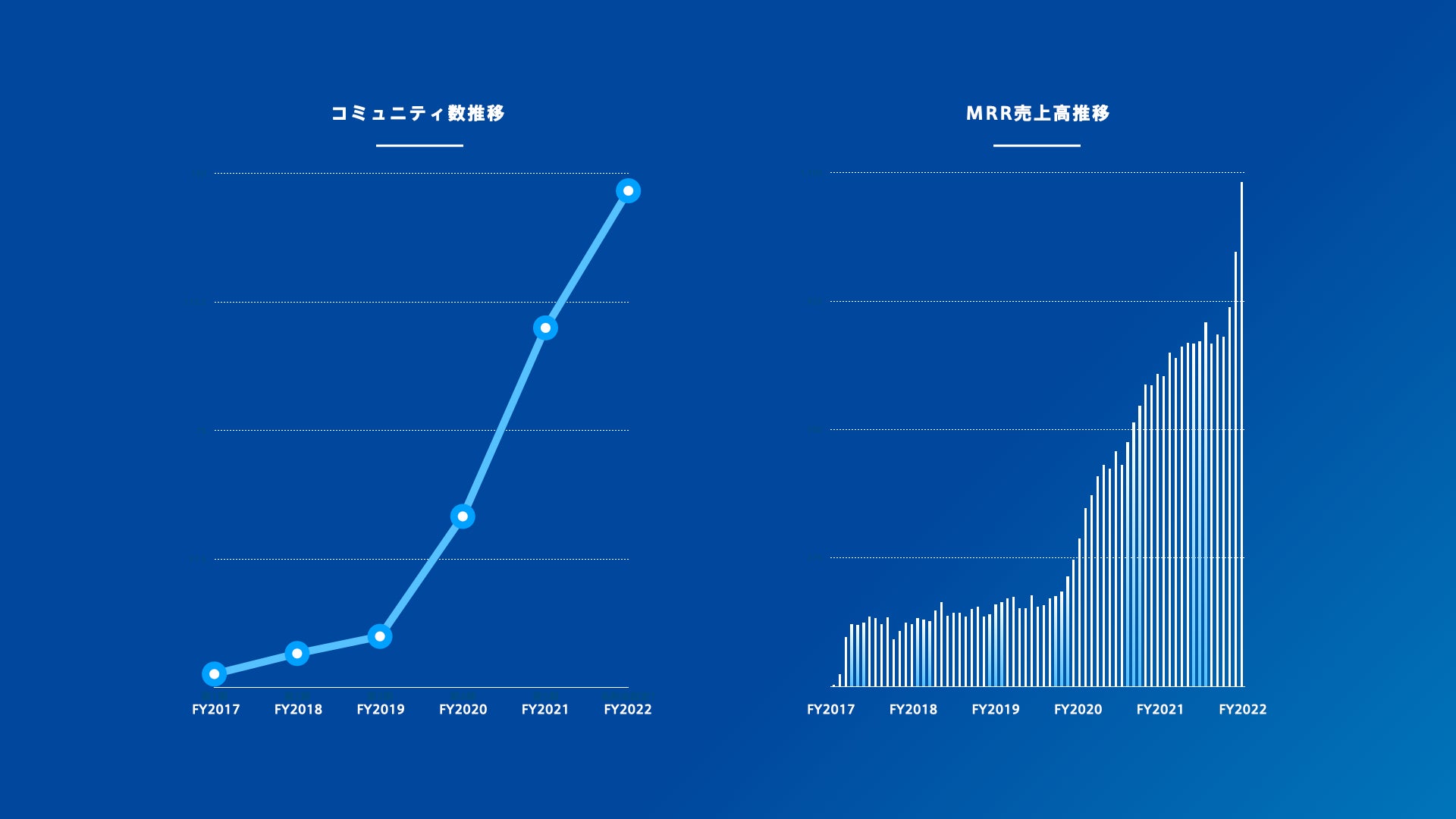Click the MRR売上高推移 chart title
The image size is (1456, 819).
(x=1037, y=114)
